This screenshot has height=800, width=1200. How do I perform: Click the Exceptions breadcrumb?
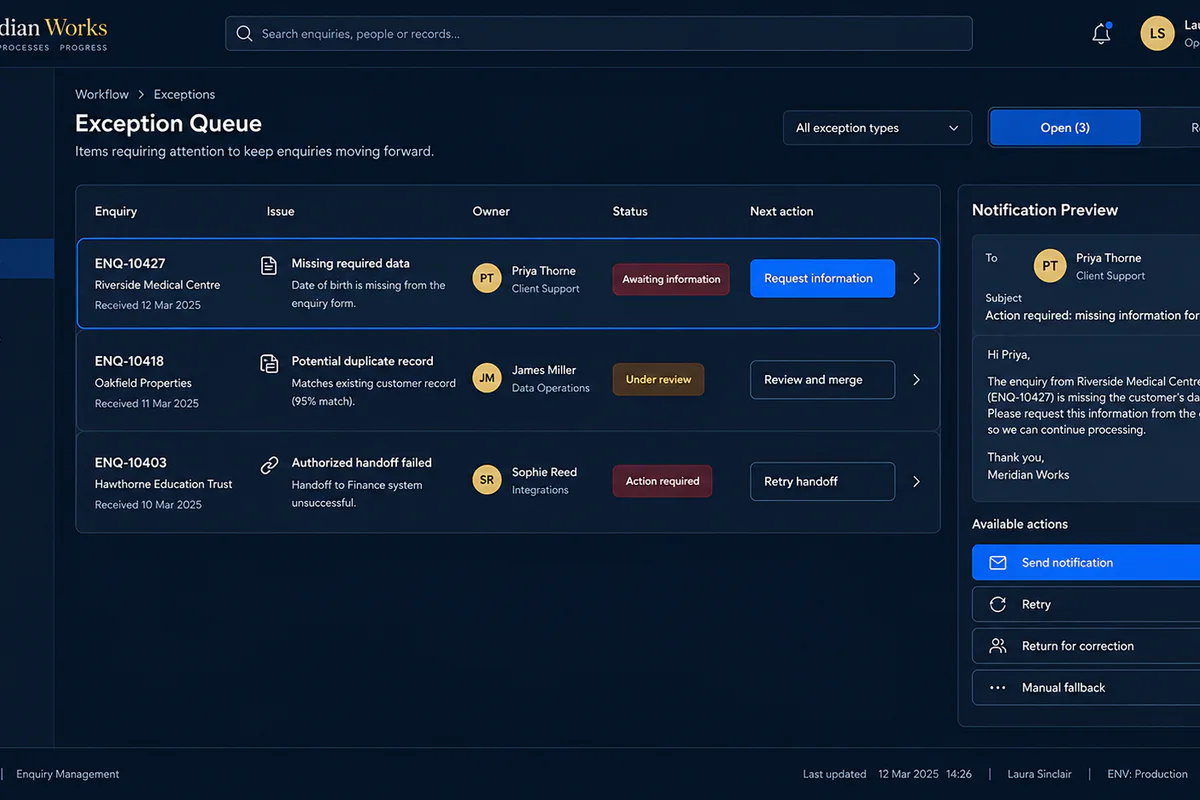(x=184, y=94)
